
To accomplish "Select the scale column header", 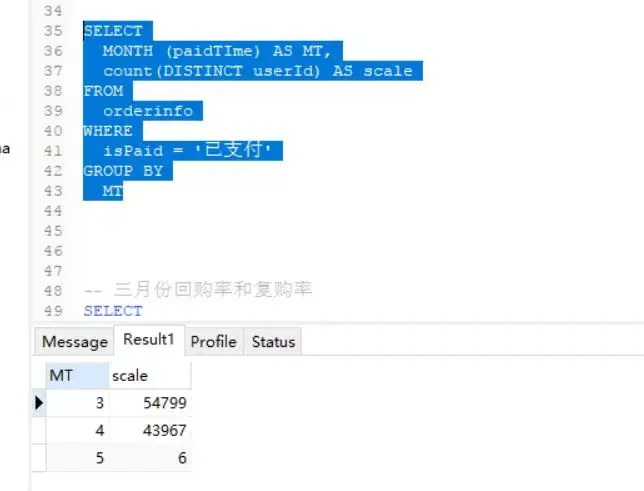I will coord(150,376).
